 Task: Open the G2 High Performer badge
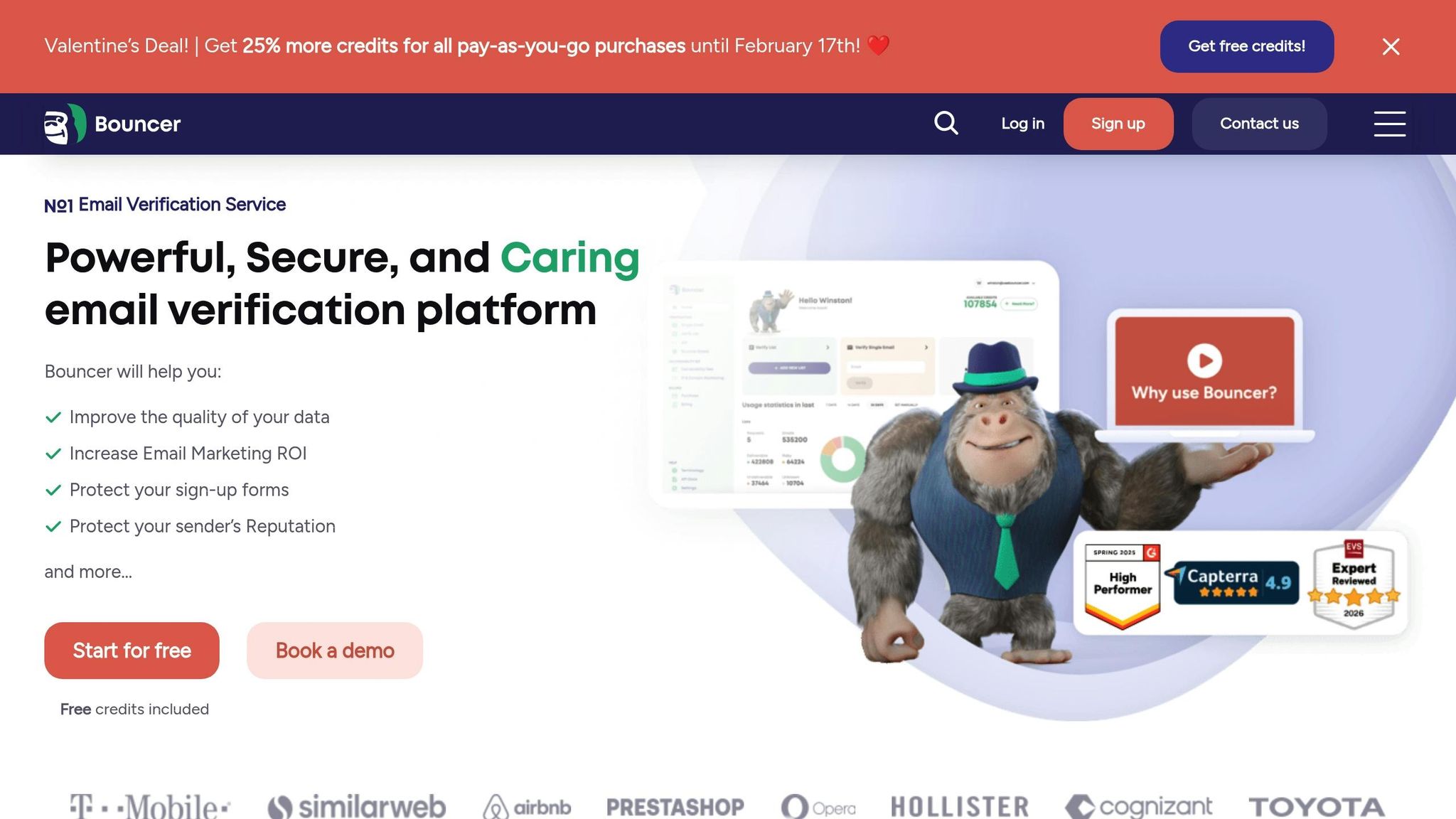point(1123,587)
